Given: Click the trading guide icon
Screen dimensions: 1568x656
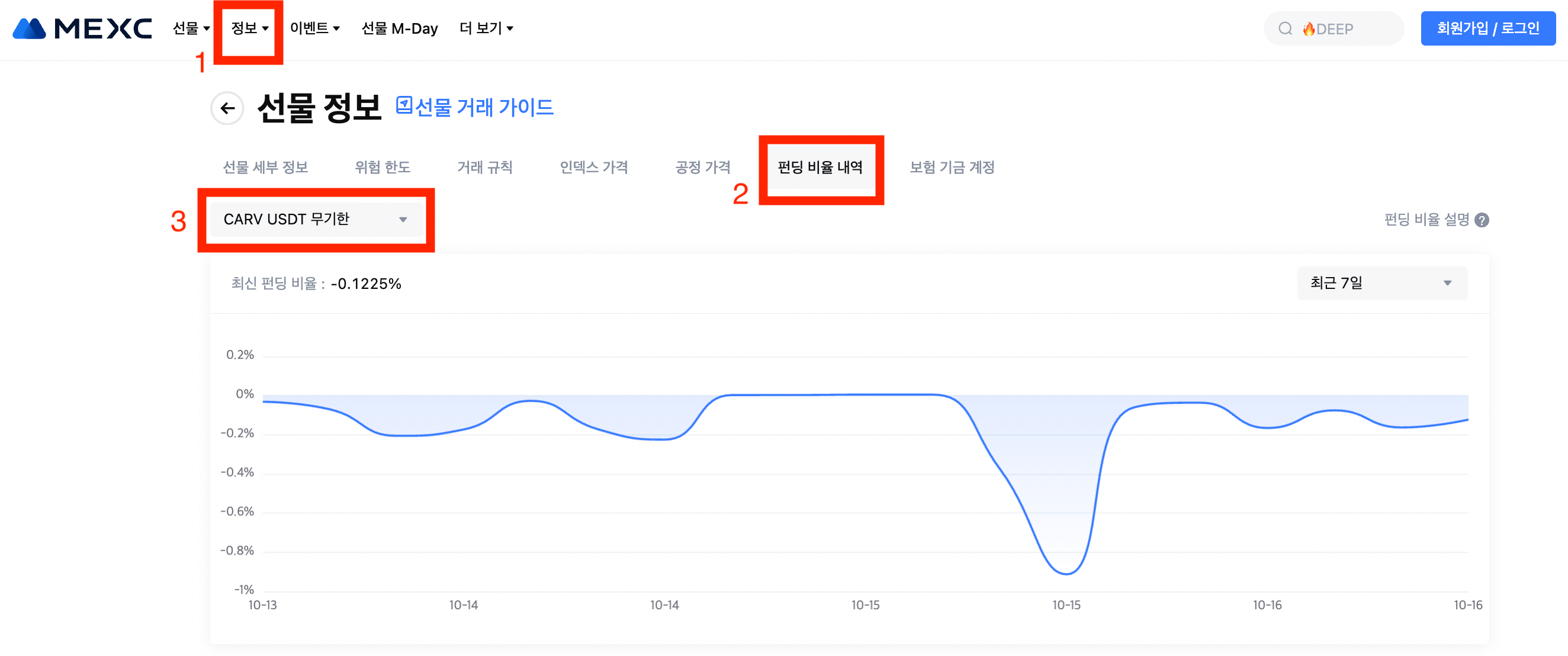Looking at the screenshot, I should pos(404,106).
